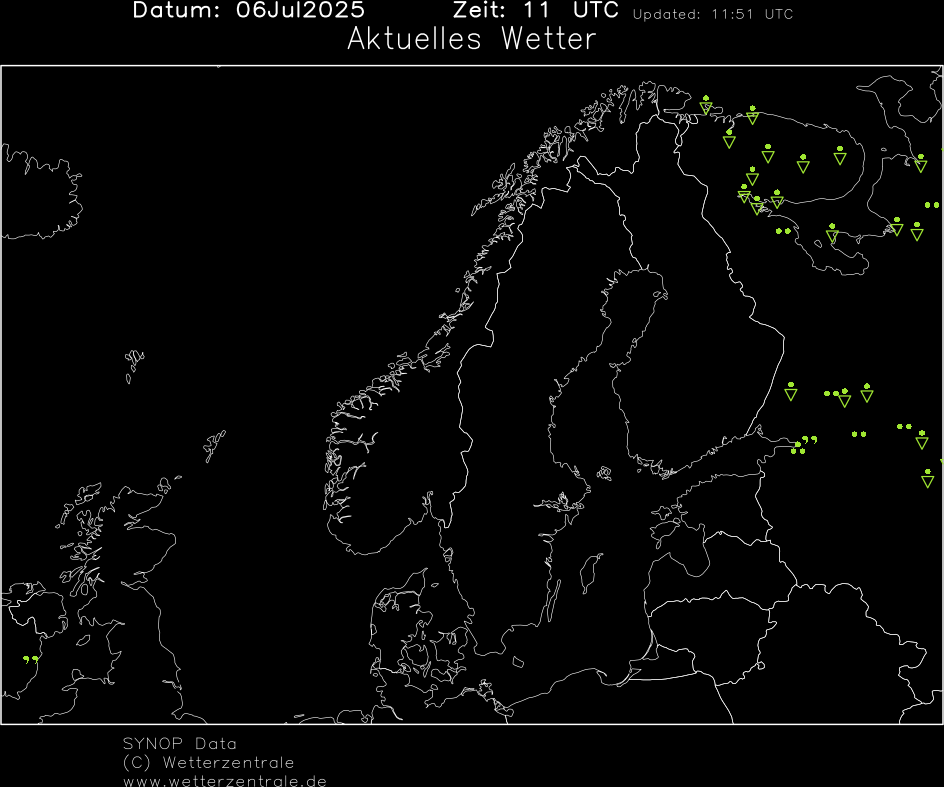
Task: Click the southernmost shower symbol at the right map edge
Action: click(x=928, y=478)
